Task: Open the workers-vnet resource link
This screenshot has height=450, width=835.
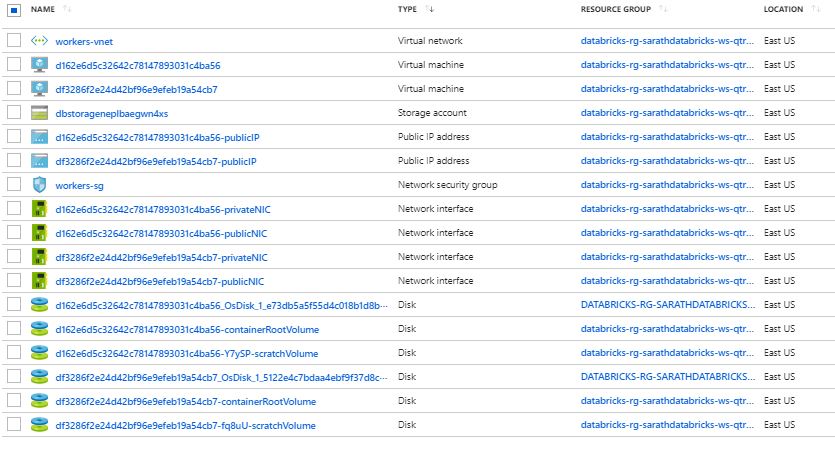Action: (86, 41)
